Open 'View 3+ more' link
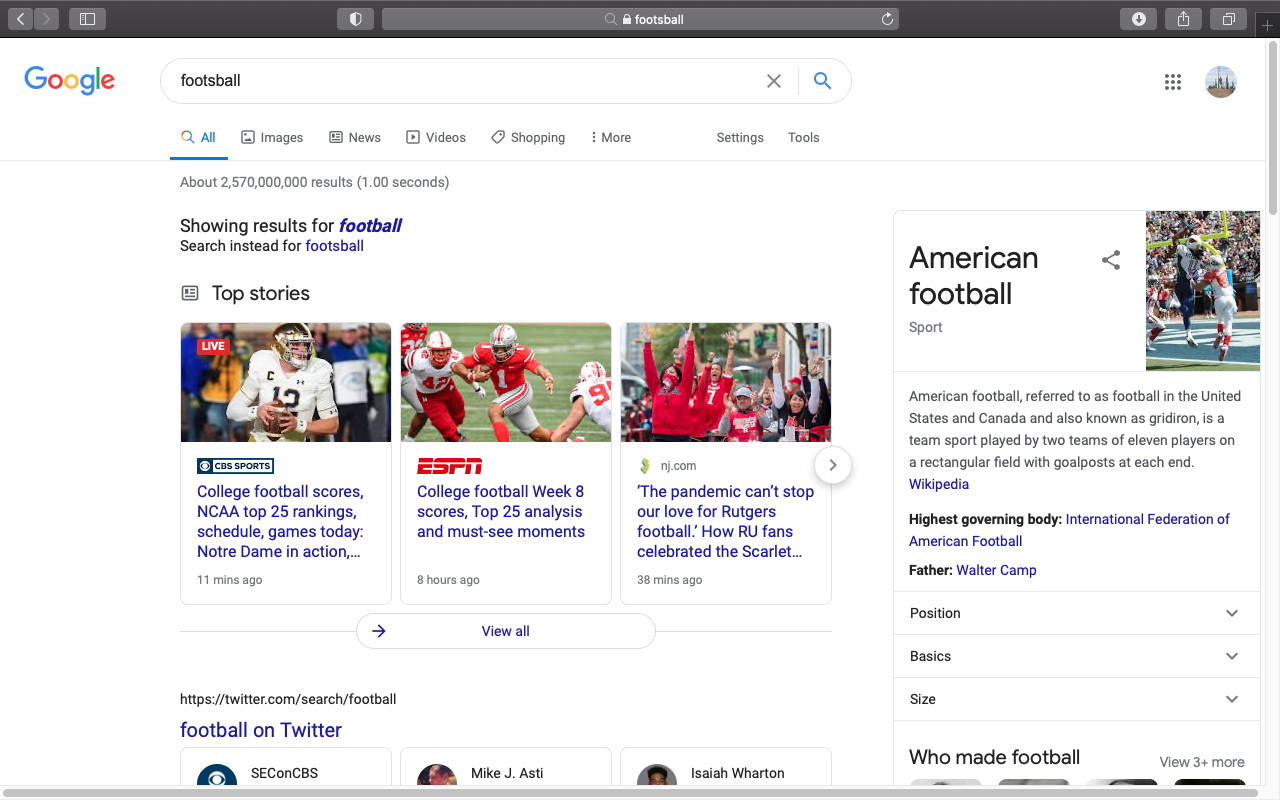The image size is (1280, 800). tap(1202, 762)
